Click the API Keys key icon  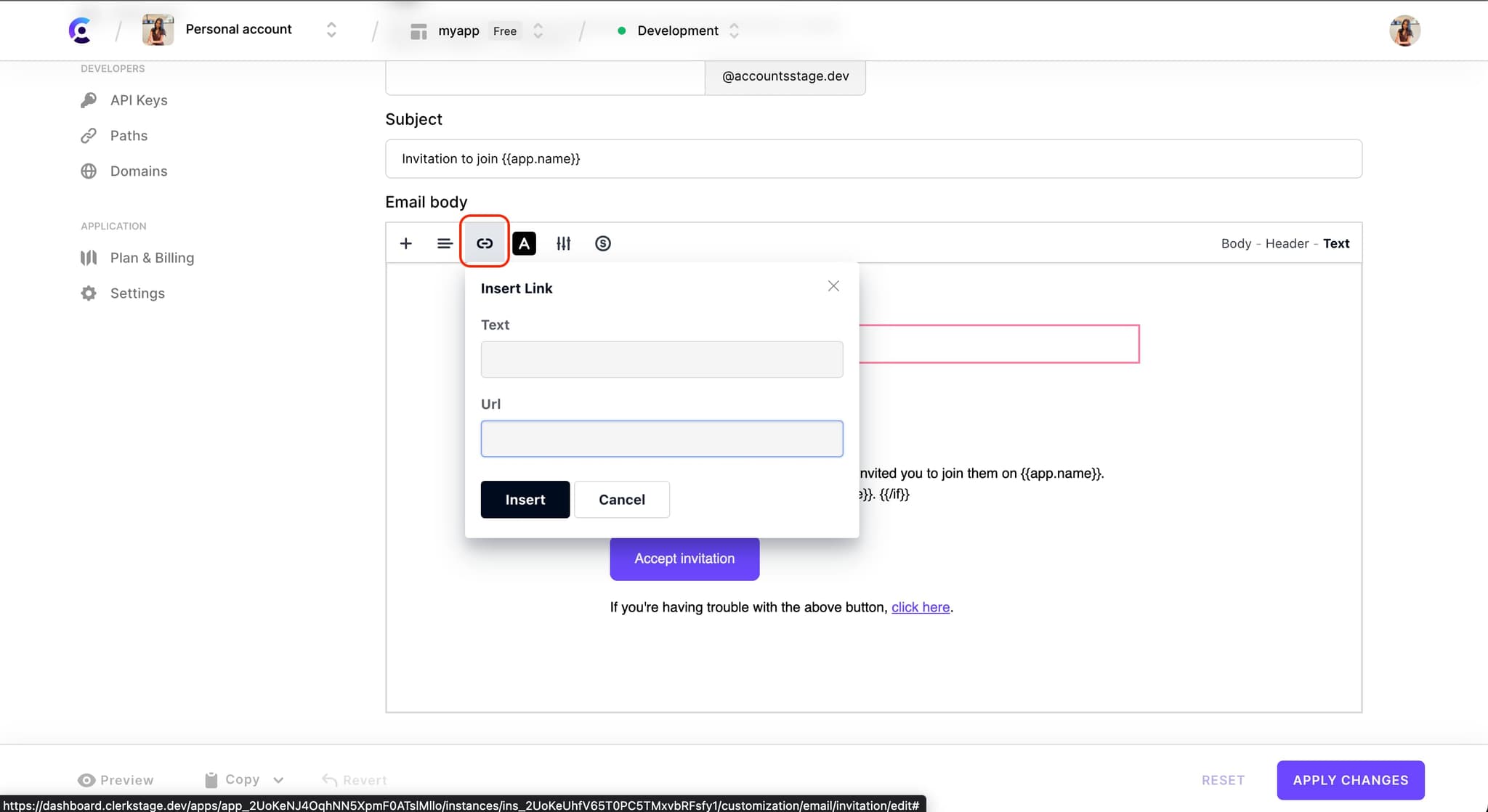pyautogui.click(x=89, y=100)
